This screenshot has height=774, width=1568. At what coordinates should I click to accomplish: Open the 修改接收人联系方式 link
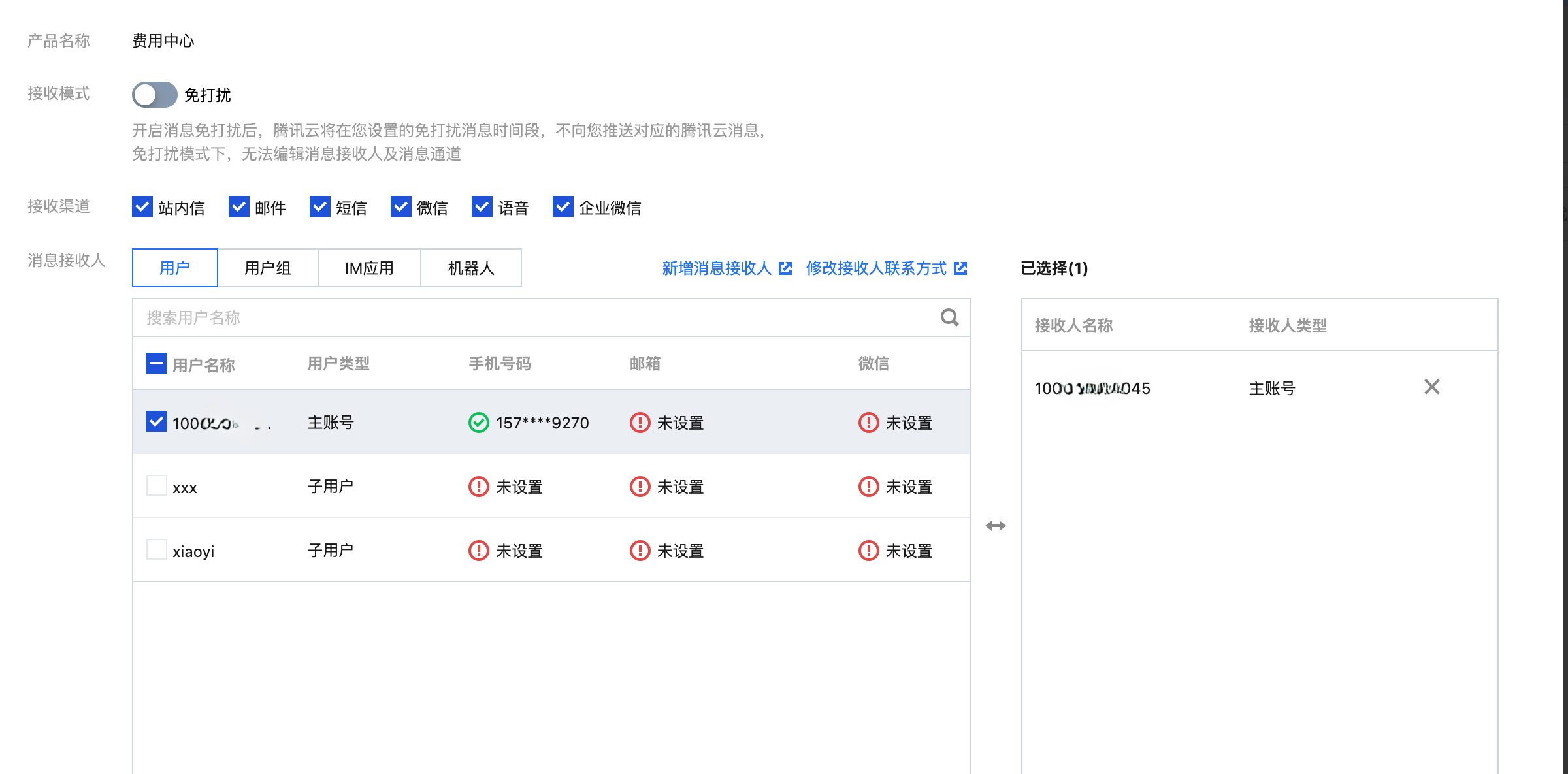(876, 268)
